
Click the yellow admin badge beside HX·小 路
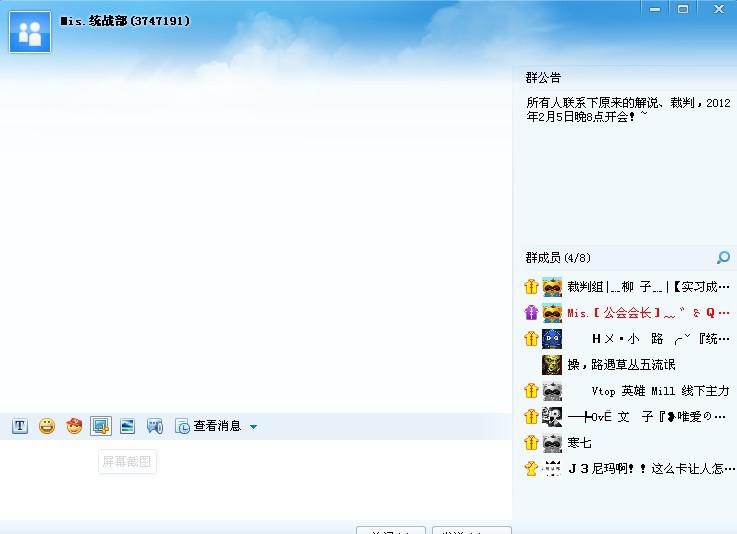point(531,338)
